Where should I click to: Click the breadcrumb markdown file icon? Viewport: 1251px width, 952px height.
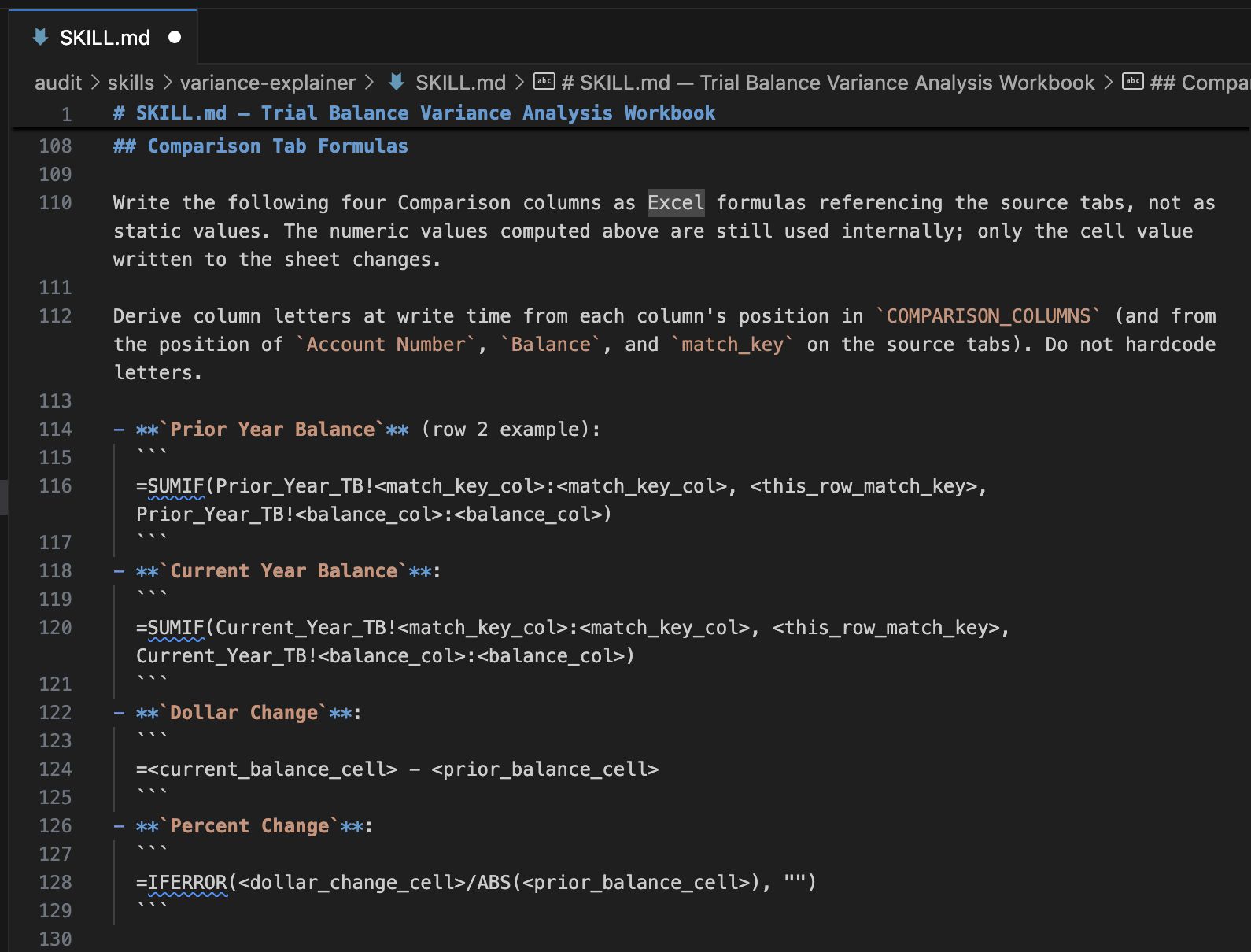pos(397,82)
